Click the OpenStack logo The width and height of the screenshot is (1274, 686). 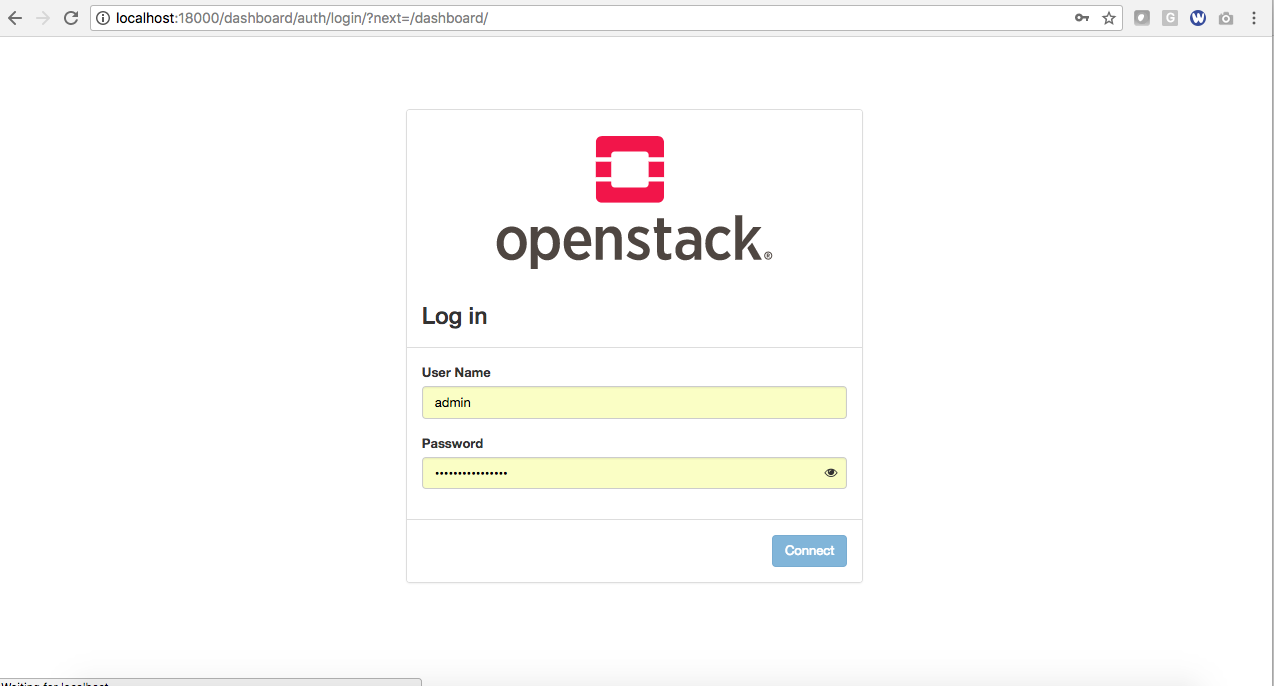point(634,202)
